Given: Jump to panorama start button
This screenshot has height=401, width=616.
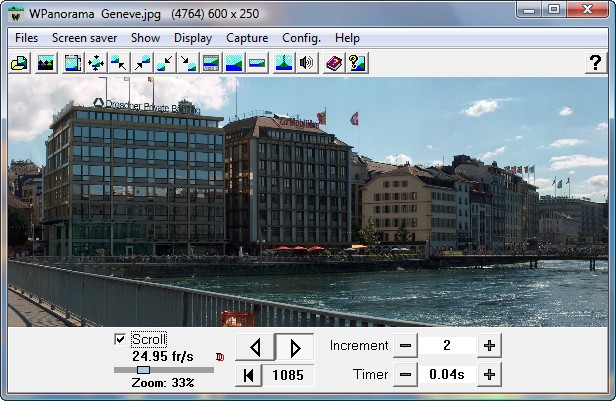Looking at the screenshot, I should pos(248,375).
